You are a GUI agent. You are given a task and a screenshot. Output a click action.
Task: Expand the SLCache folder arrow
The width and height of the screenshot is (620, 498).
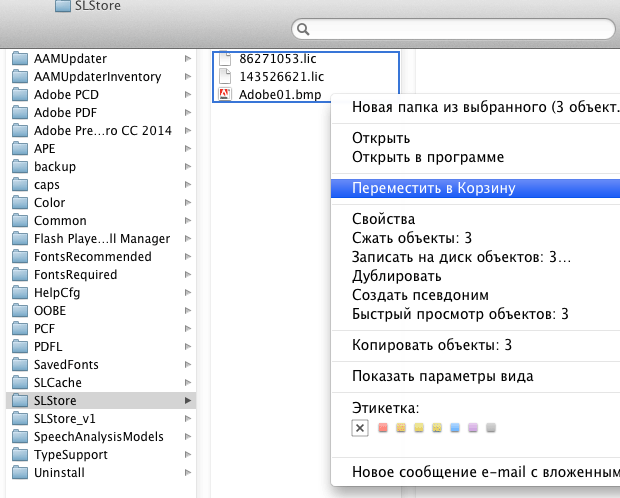(x=188, y=382)
